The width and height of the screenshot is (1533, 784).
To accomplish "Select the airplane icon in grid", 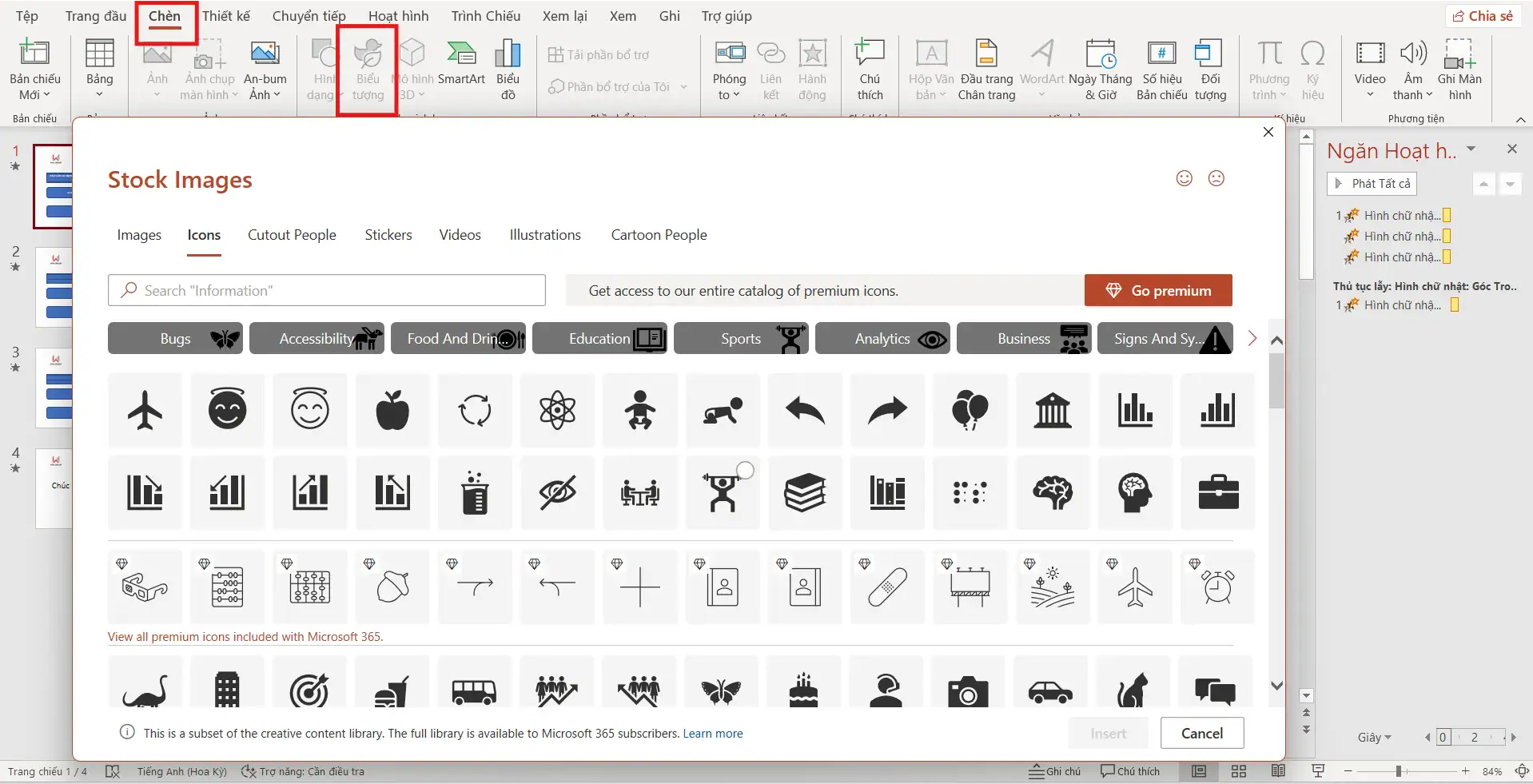I will point(145,411).
